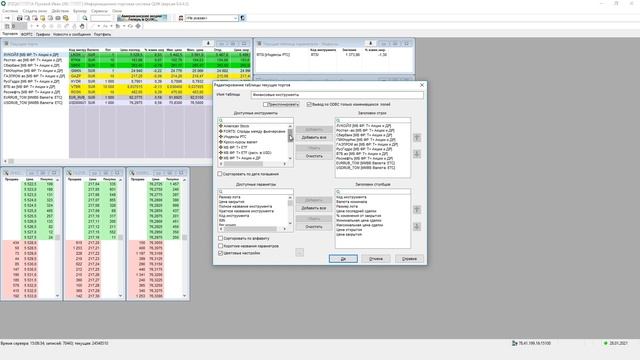Move selected column header up in the dialog
The height and width of the screenshot is (360, 640).
coord(417,209)
